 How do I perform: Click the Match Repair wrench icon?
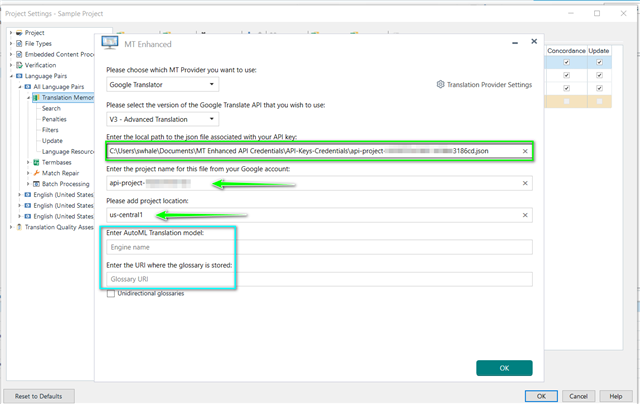coord(36,173)
